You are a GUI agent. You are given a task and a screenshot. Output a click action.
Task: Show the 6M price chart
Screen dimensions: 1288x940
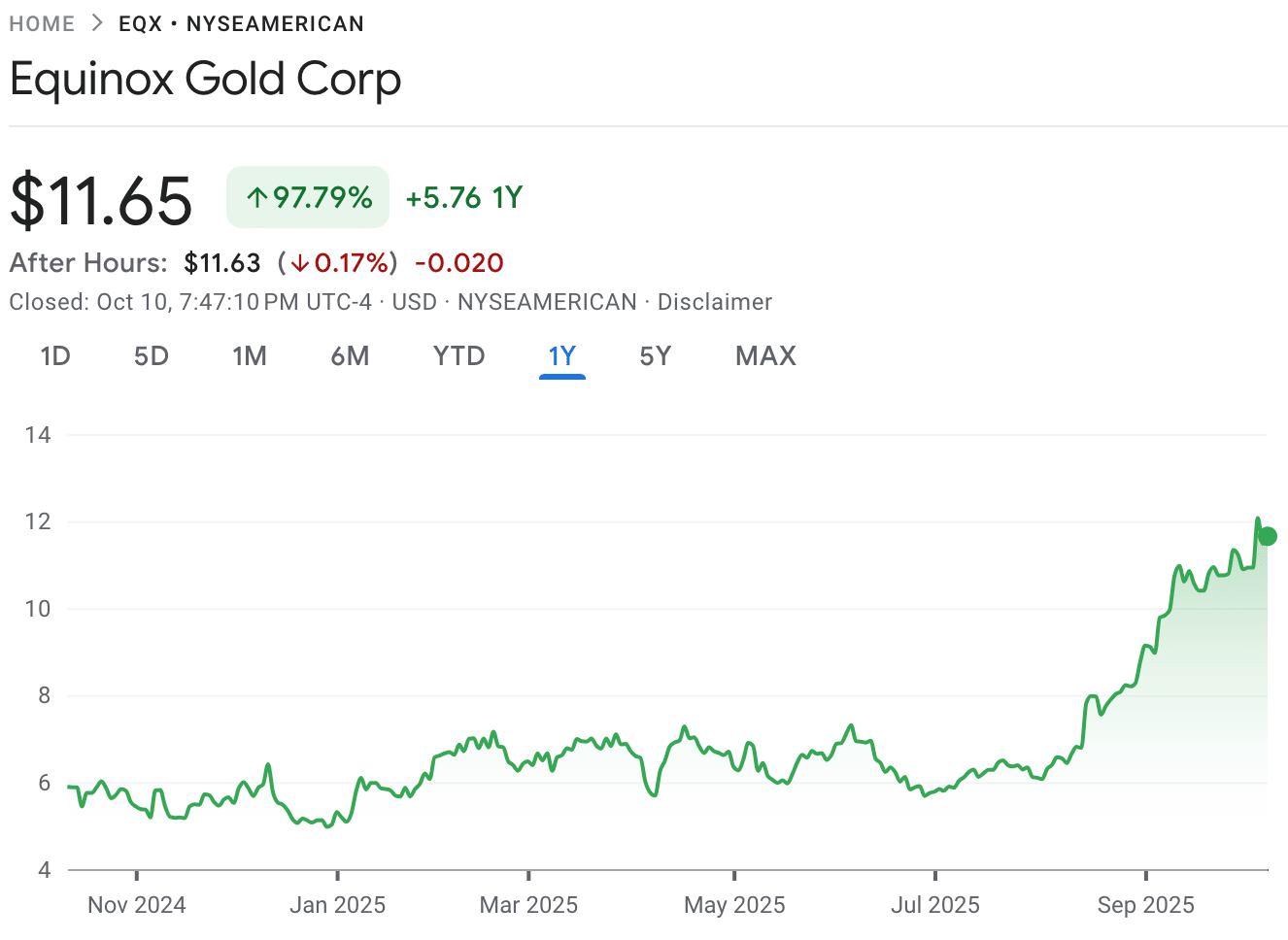350,356
